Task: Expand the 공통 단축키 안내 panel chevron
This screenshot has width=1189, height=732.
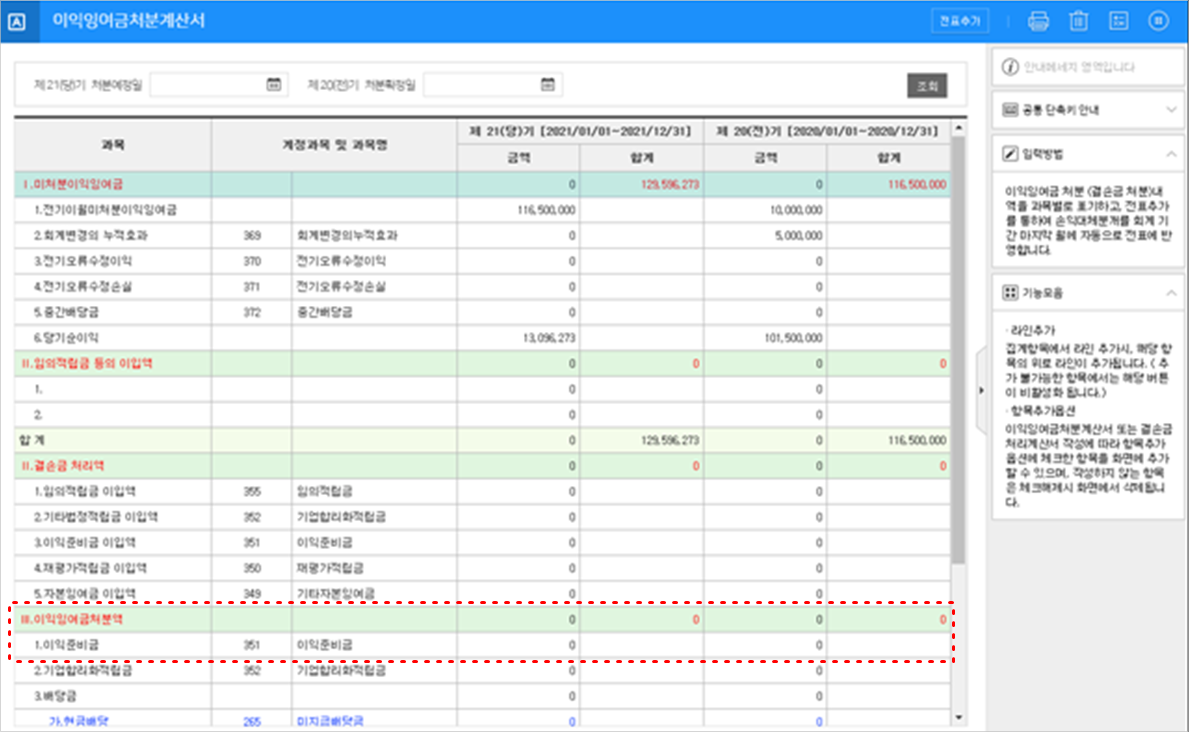Action: pos(1171,110)
